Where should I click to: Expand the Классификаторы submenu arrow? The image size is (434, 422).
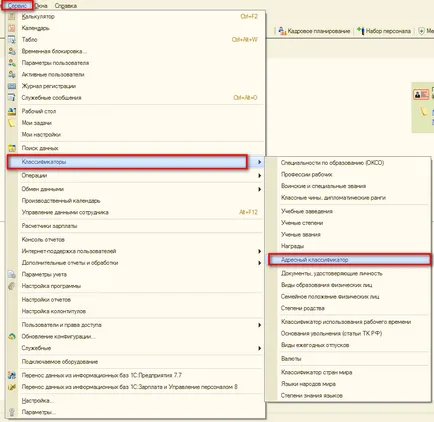point(259,162)
